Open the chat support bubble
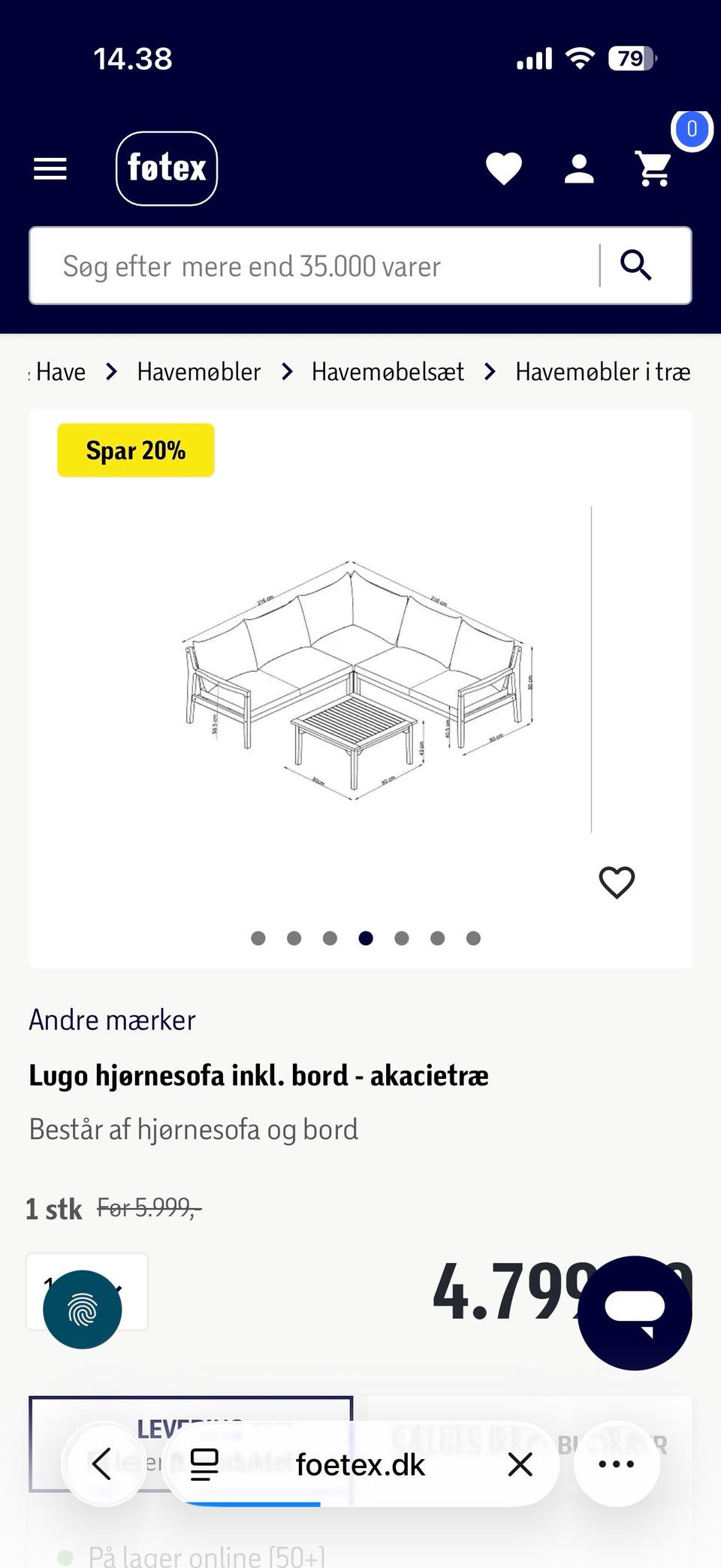721x1568 pixels. pyautogui.click(x=635, y=1313)
